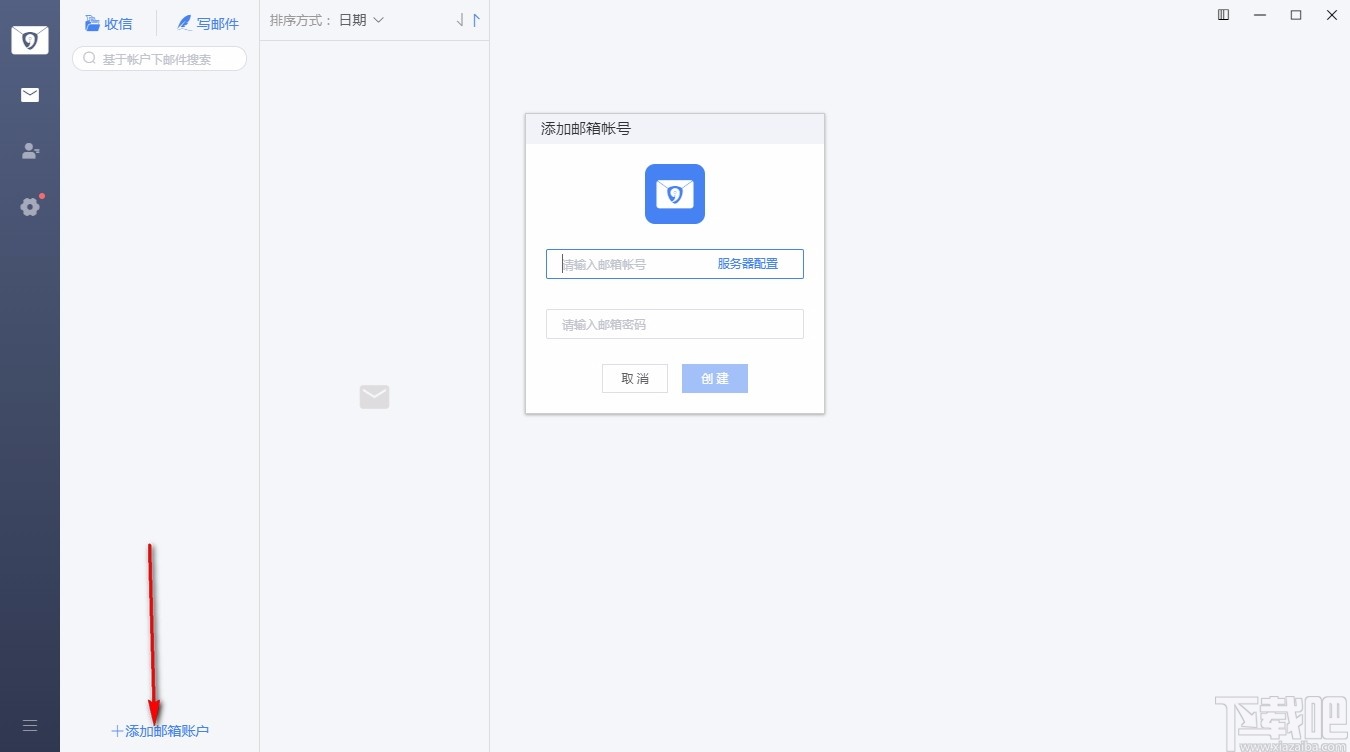Minimize the mail client window
1350x752 pixels.
coord(1260,15)
